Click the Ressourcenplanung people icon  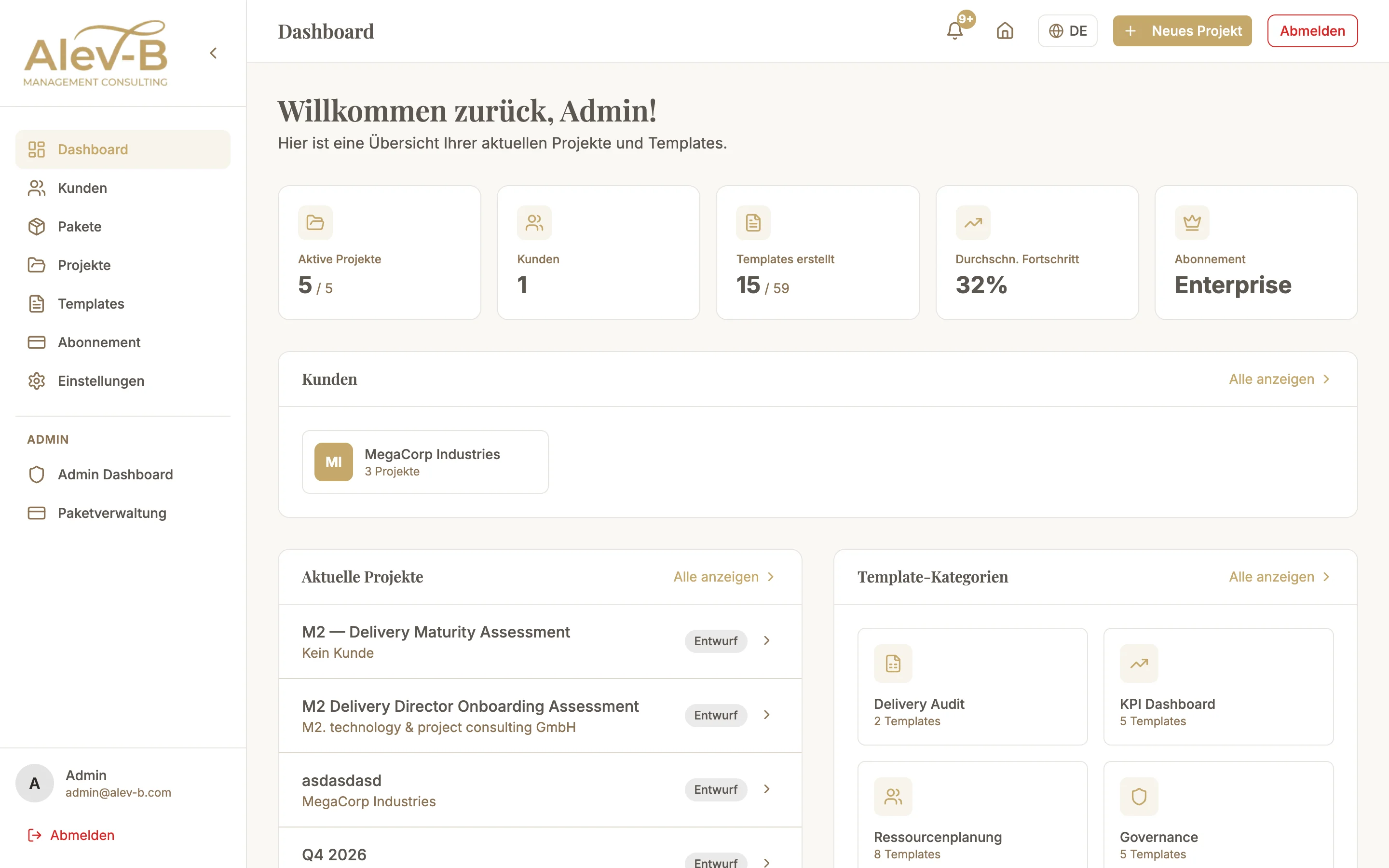click(x=893, y=796)
